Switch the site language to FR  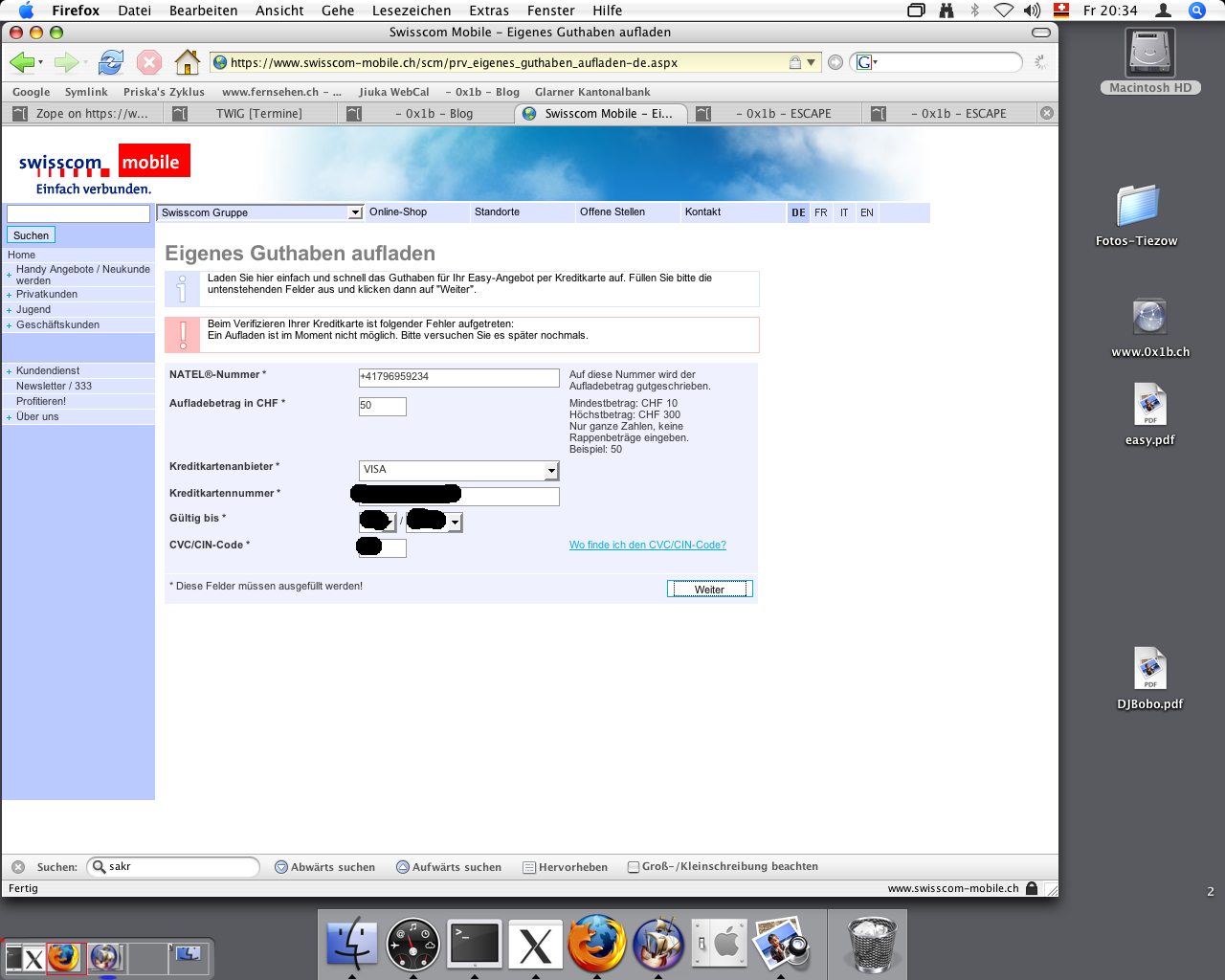coord(820,212)
